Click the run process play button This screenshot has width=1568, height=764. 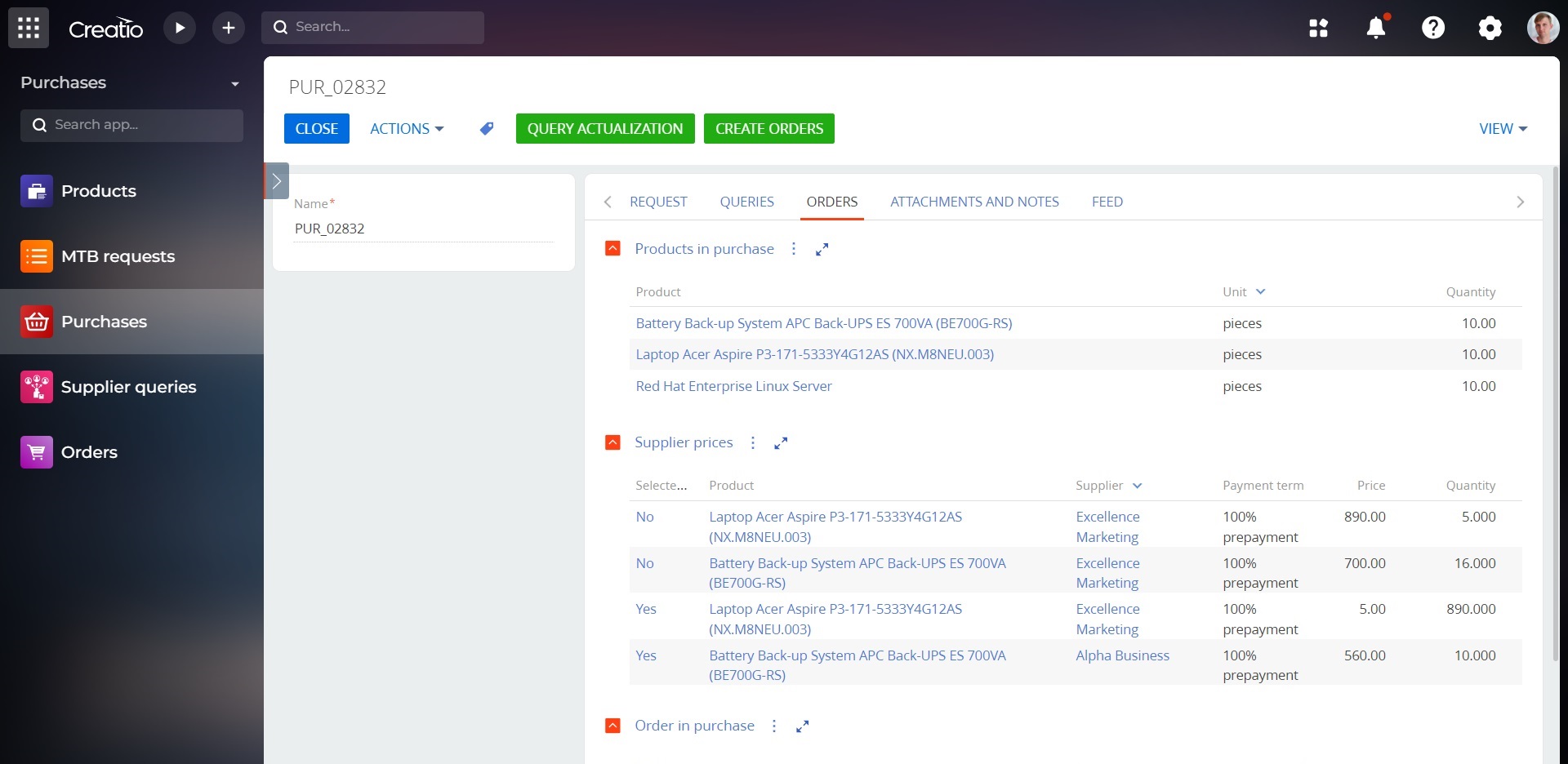[x=180, y=28]
